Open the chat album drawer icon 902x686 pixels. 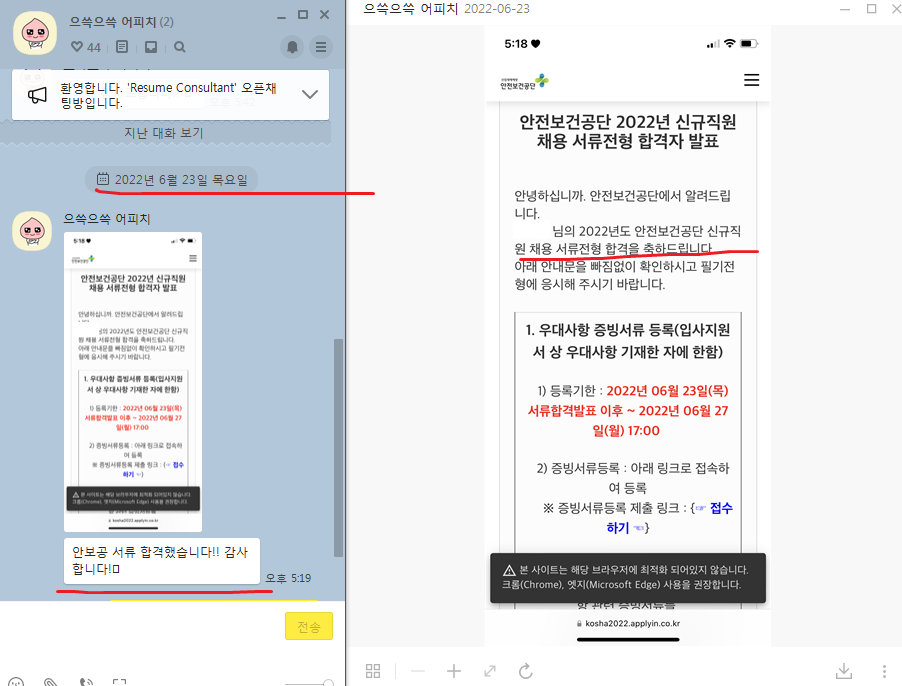[x=151, y=47]
